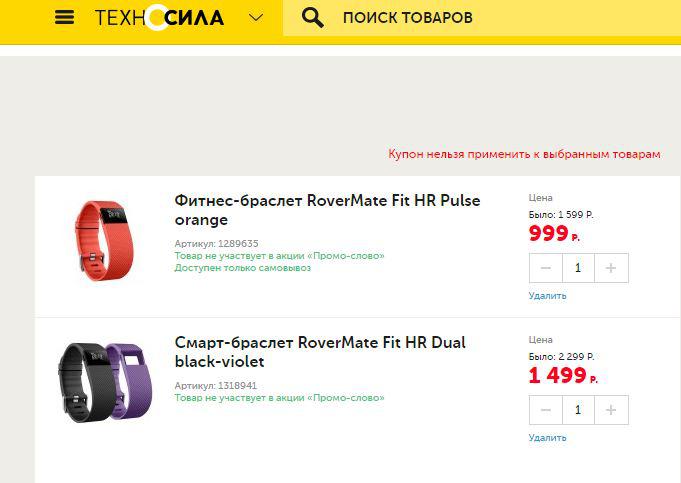681x483 pixels.
Task: Remove the Fit HR Pulse orange item
Action: 547,296
